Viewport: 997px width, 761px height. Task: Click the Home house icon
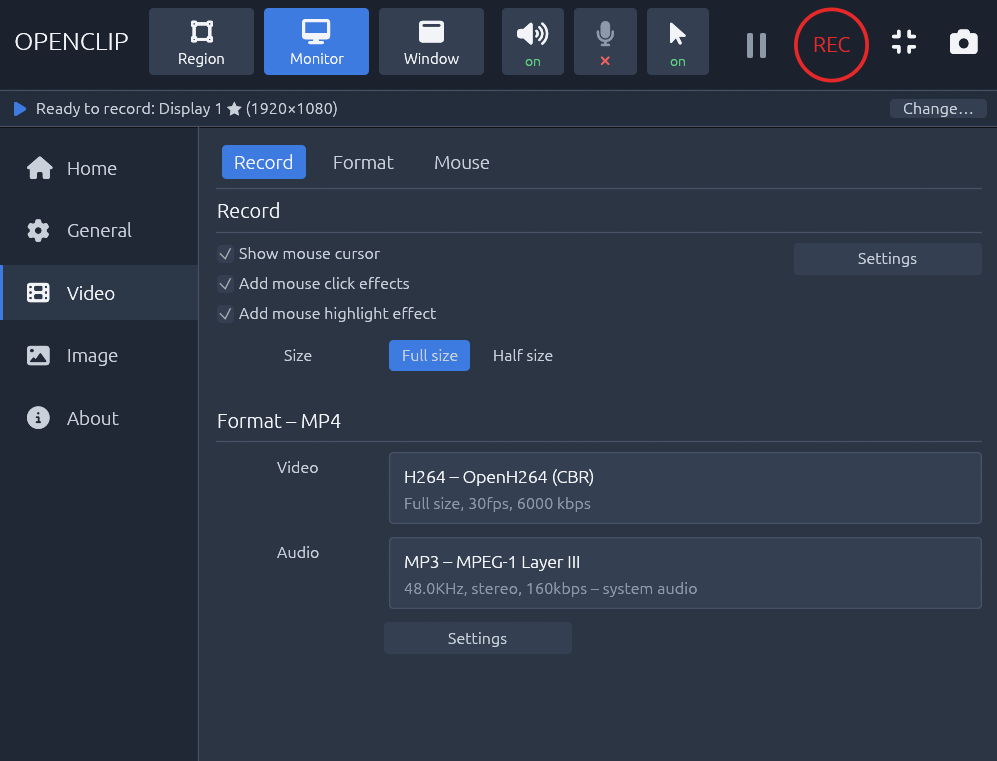[x=39, y=168]
